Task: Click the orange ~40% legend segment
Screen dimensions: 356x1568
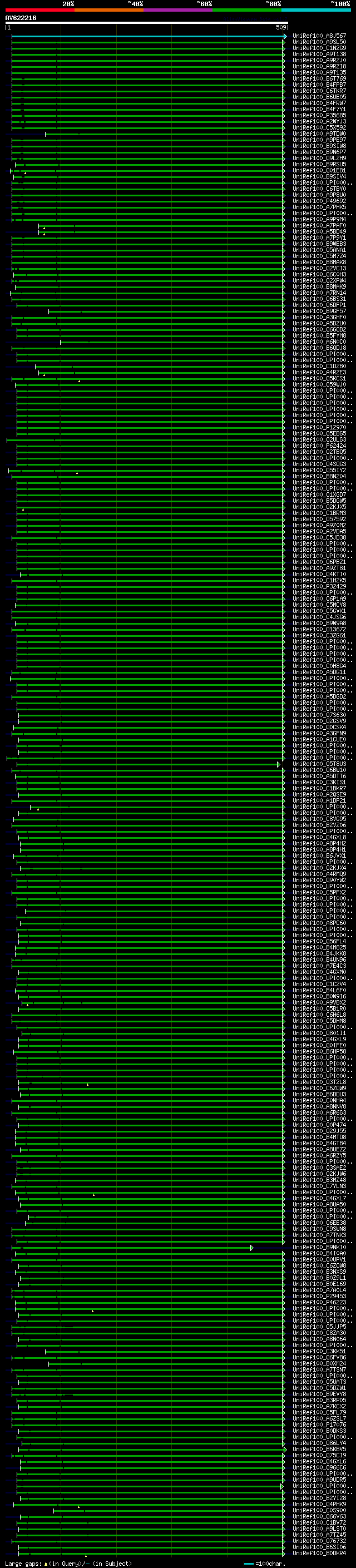Action: click(109, 10)
